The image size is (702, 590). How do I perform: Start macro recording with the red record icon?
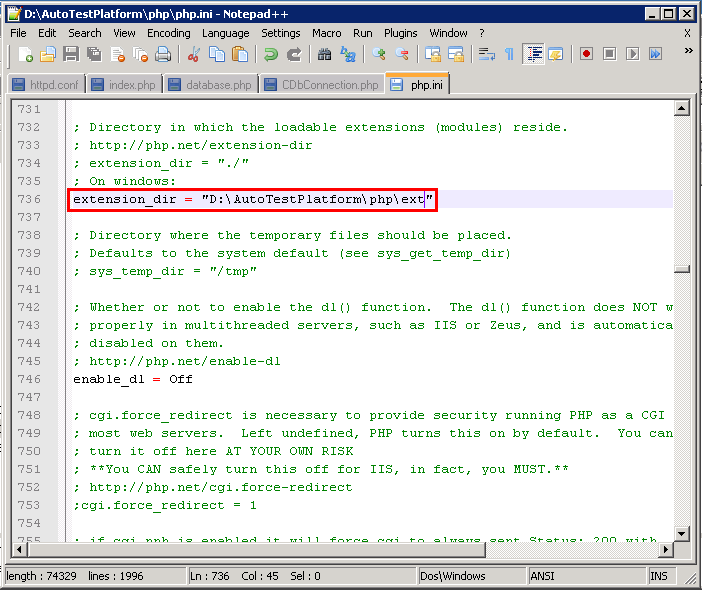(586, 54)
